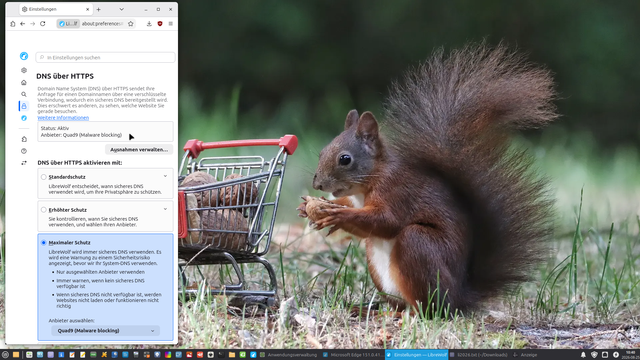Open the Support question mark icon in sidebar
This screenshot has height=360, width=640.
[24, 151]
